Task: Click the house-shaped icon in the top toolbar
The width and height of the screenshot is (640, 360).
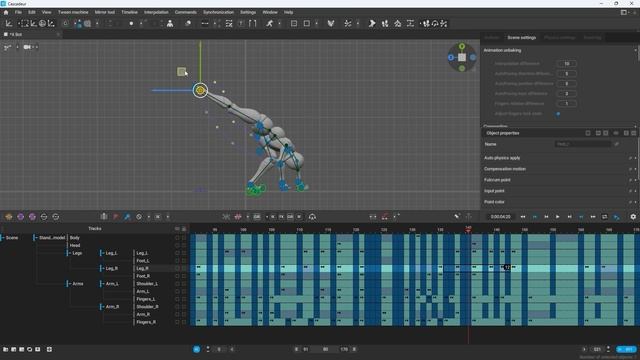Action: [x=398, y=24]
